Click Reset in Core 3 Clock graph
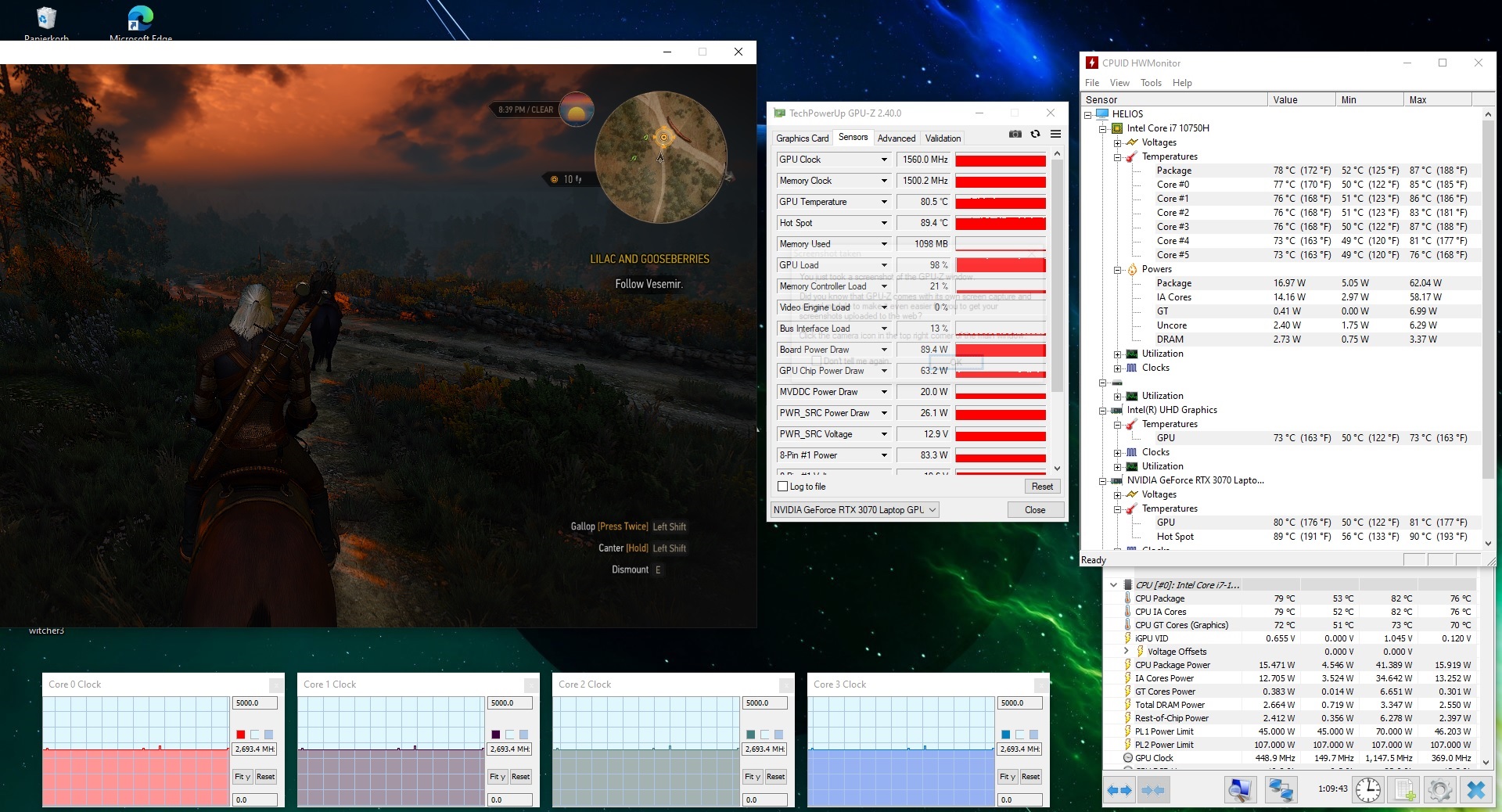 pyautogui.click(x=1030, y=777)
